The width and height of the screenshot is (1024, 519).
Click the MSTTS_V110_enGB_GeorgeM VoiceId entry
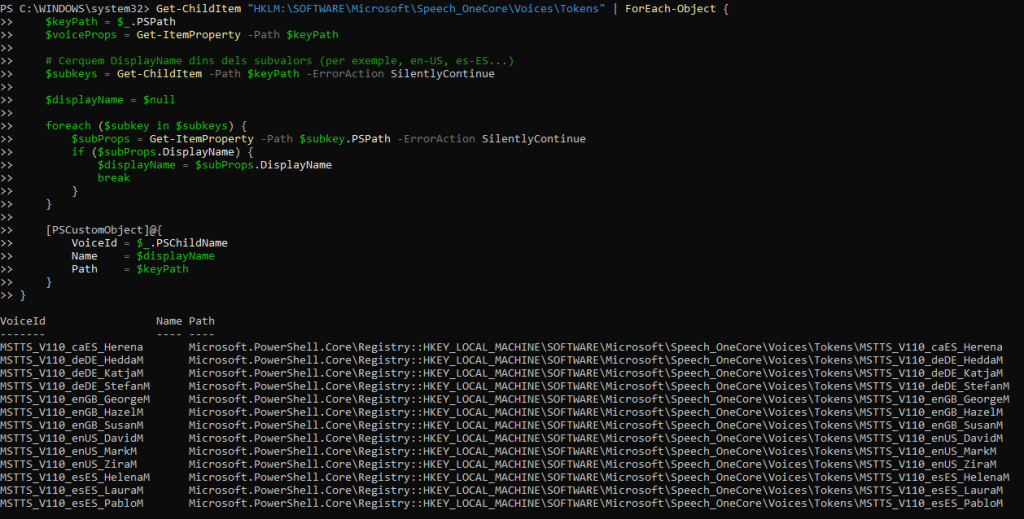[75, 400]
